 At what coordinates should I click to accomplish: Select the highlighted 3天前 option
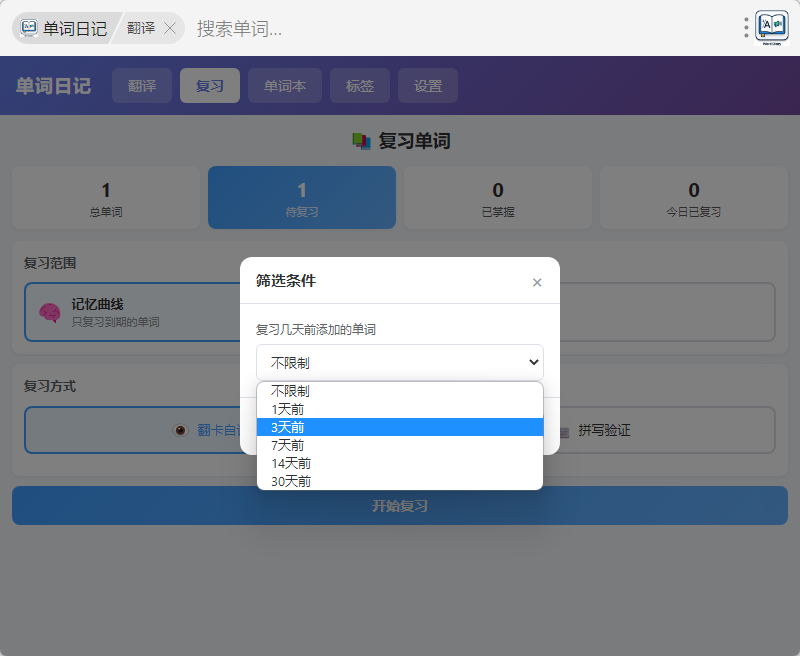coord(288,427)
